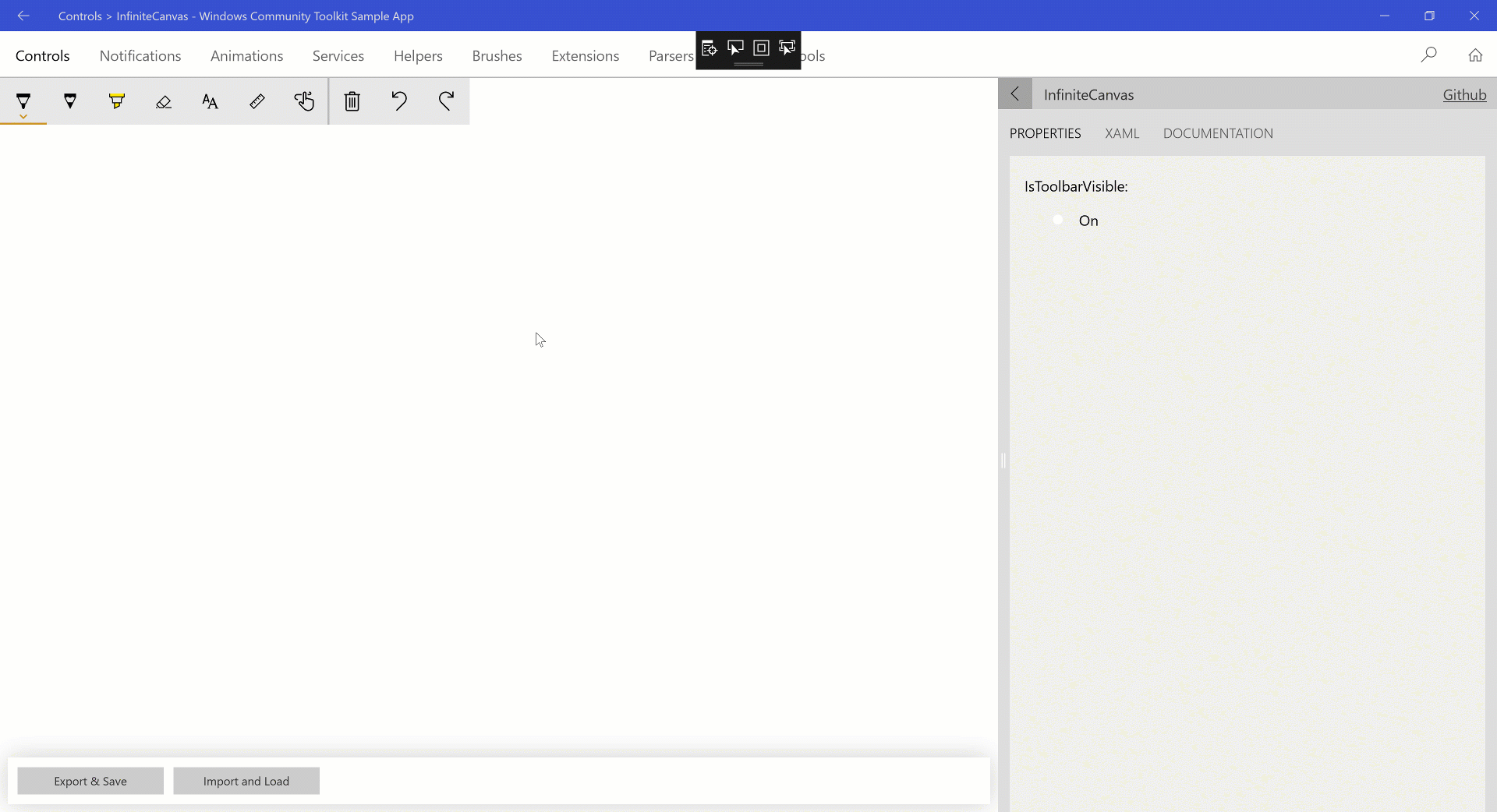
Task: Minimize the Sample App window
Action: (x=1385, y=16)
